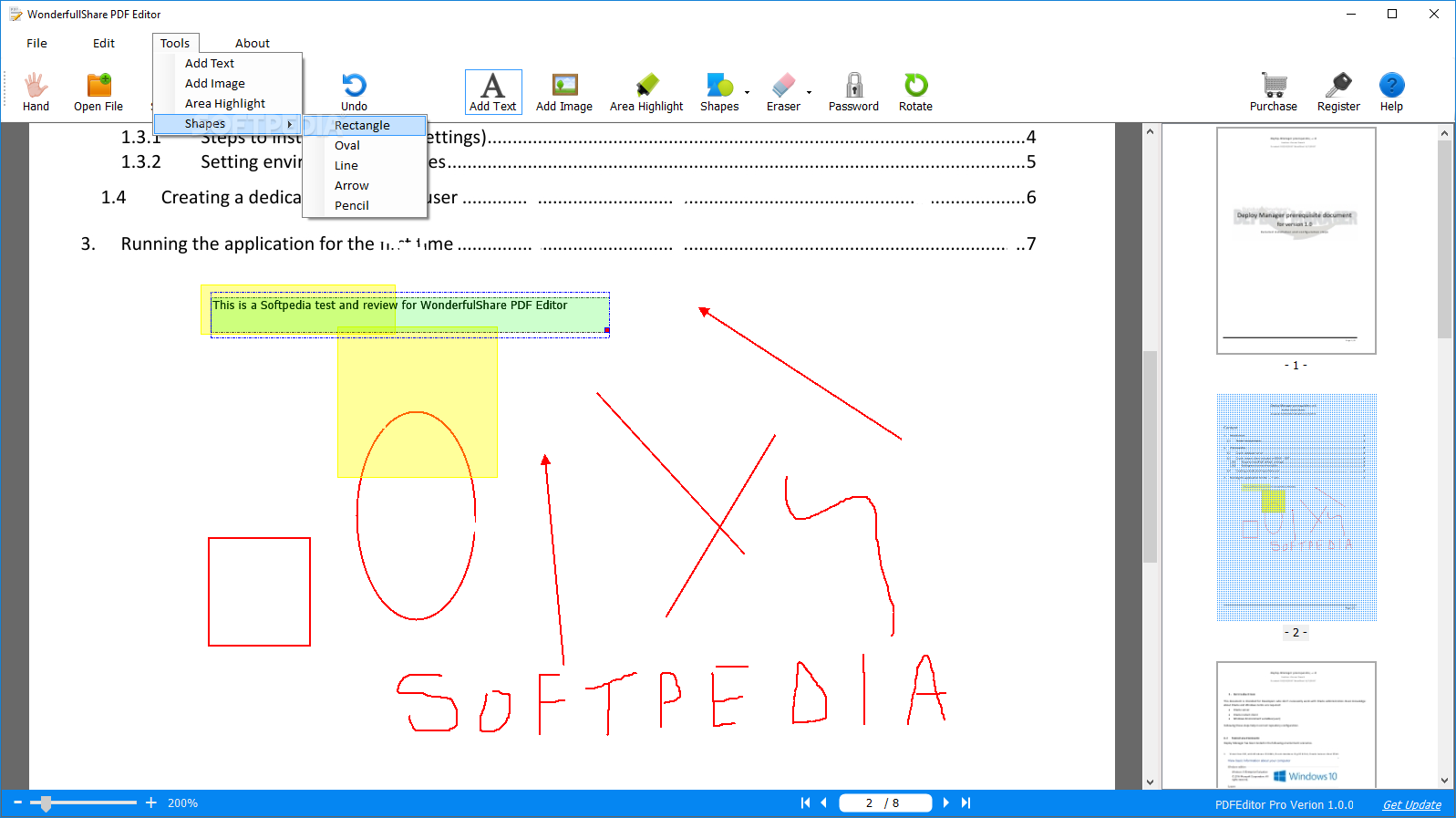Click the thumbnail panel scrollbar thumb
The height and width of the screenshot is (818, 1456).
1444,239
